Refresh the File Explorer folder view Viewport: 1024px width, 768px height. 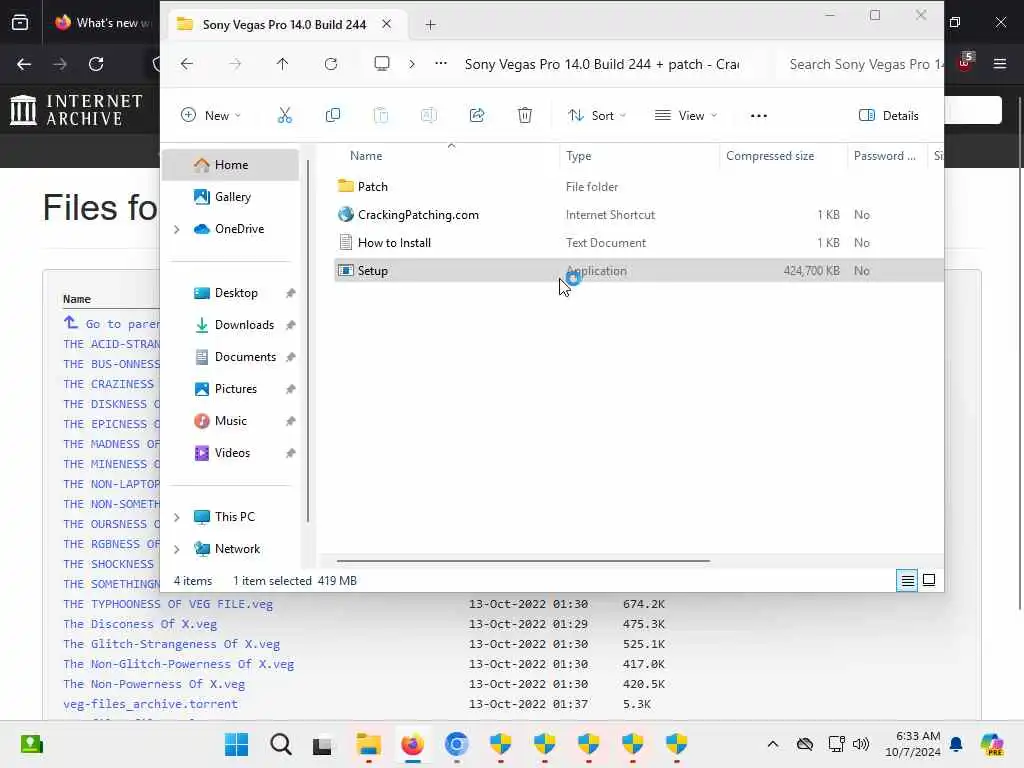331,64
